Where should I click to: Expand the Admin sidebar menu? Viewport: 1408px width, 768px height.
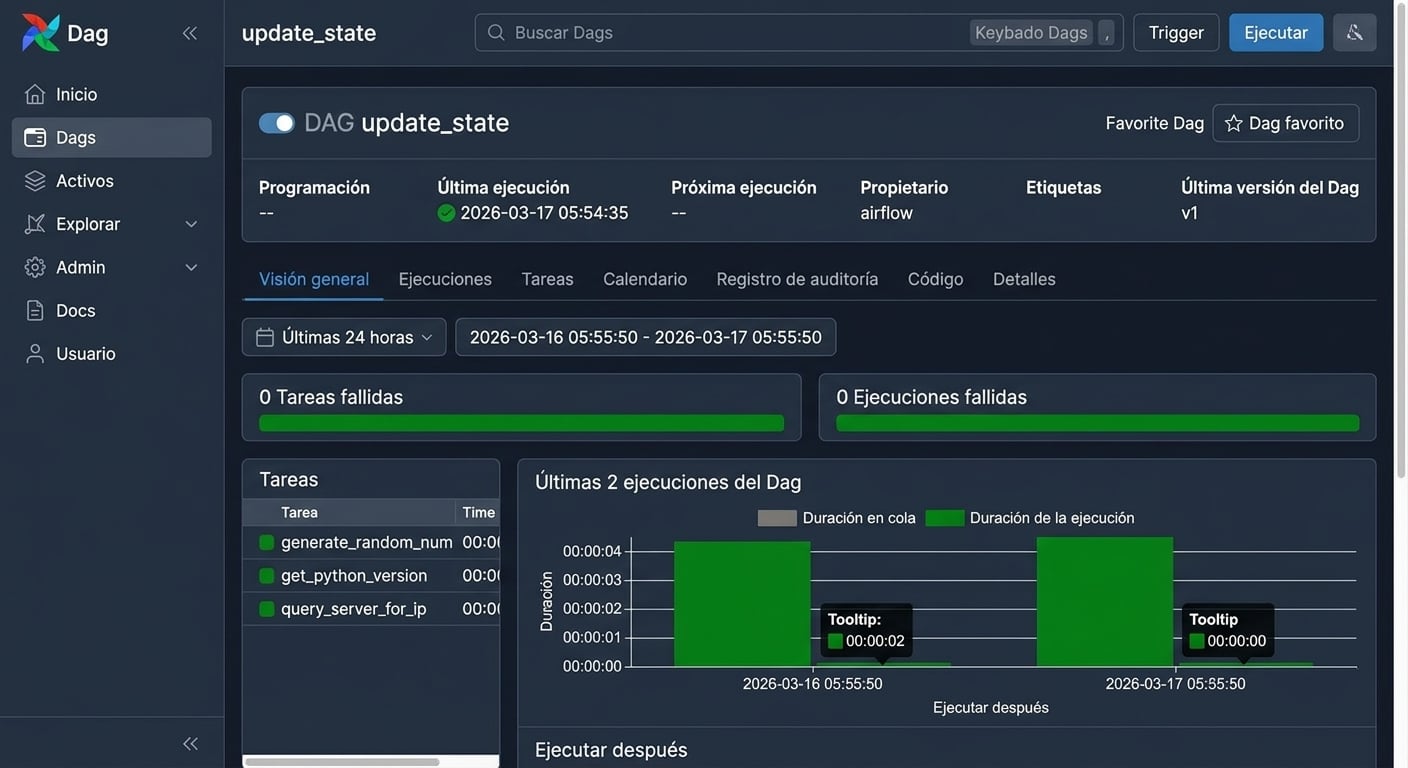pos(112,267)
